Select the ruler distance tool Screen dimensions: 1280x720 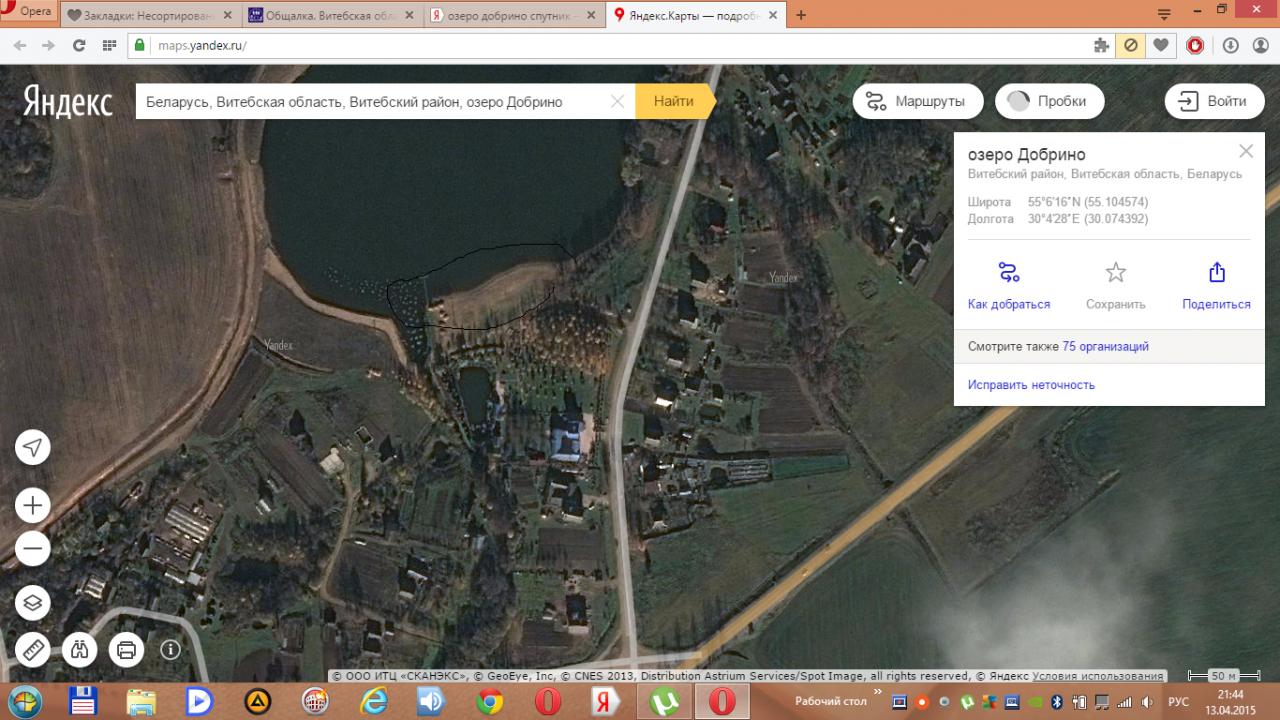[x=33, y=650]
